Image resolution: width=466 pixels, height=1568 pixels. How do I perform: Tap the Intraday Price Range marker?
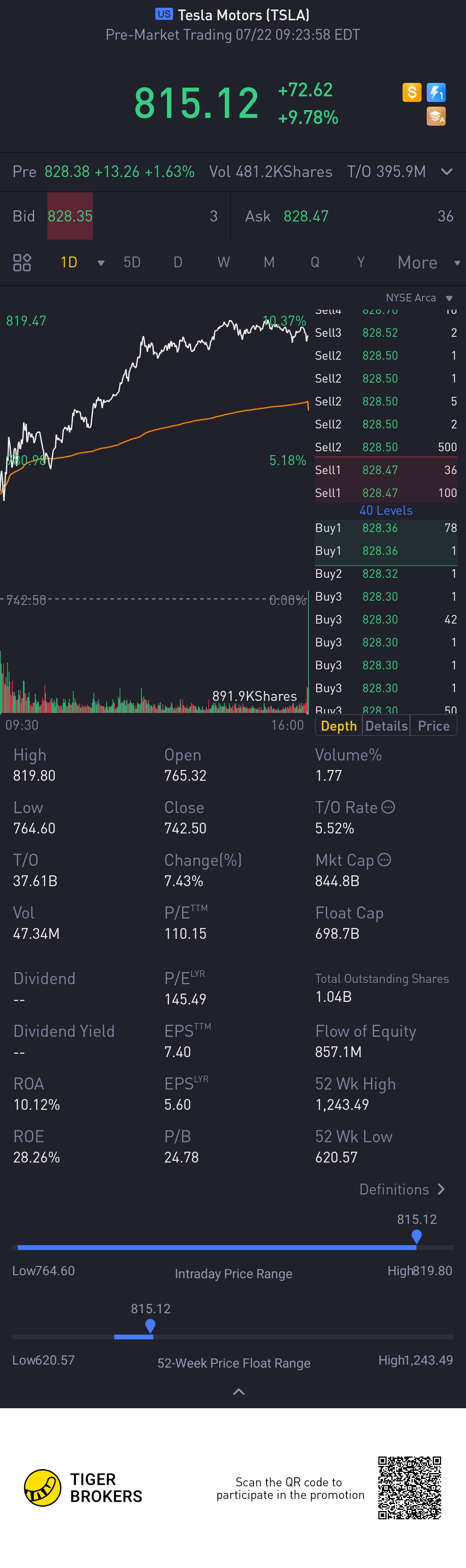click(416, 1235)
